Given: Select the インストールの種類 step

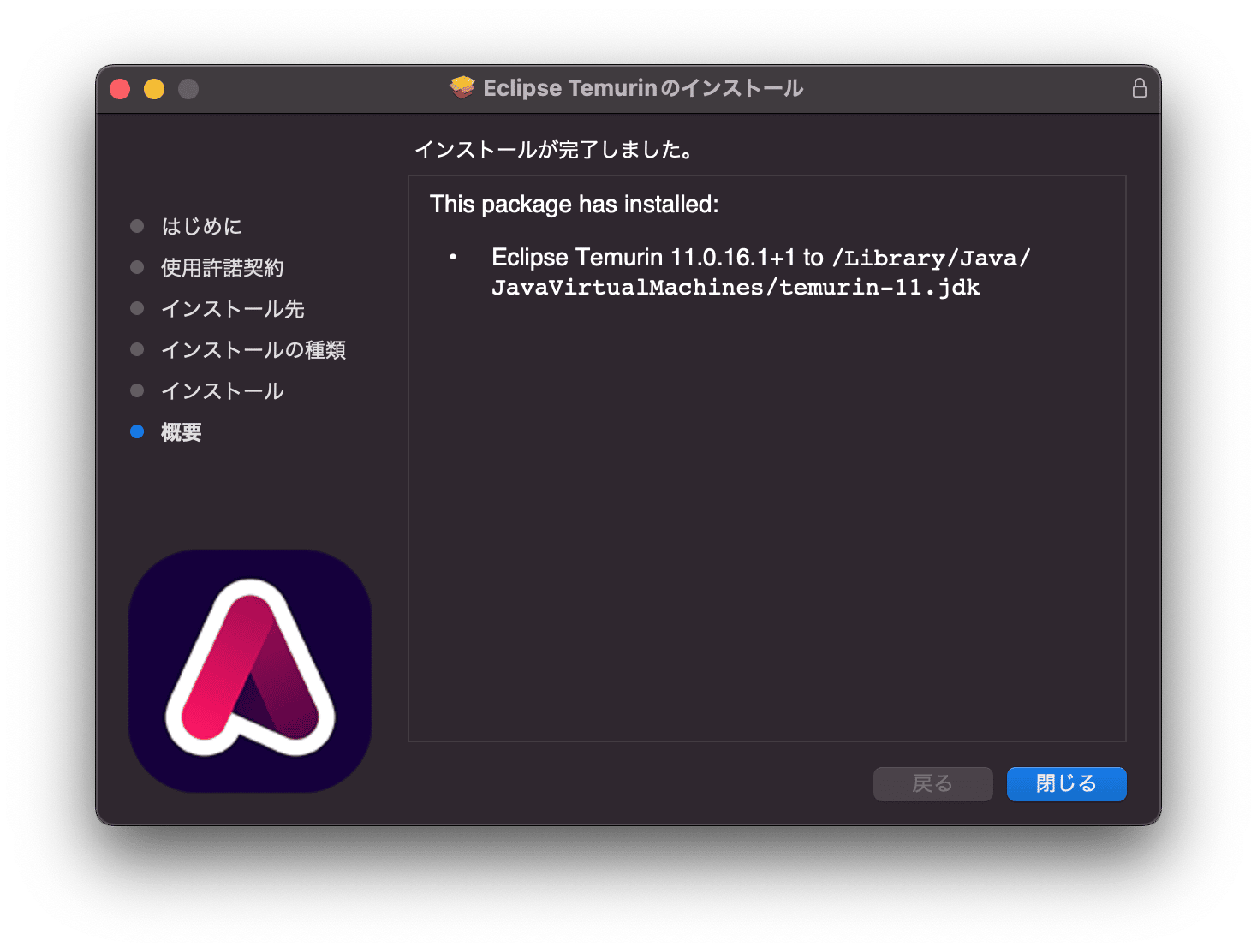Looking at the screenshot, I should point(253,349).
